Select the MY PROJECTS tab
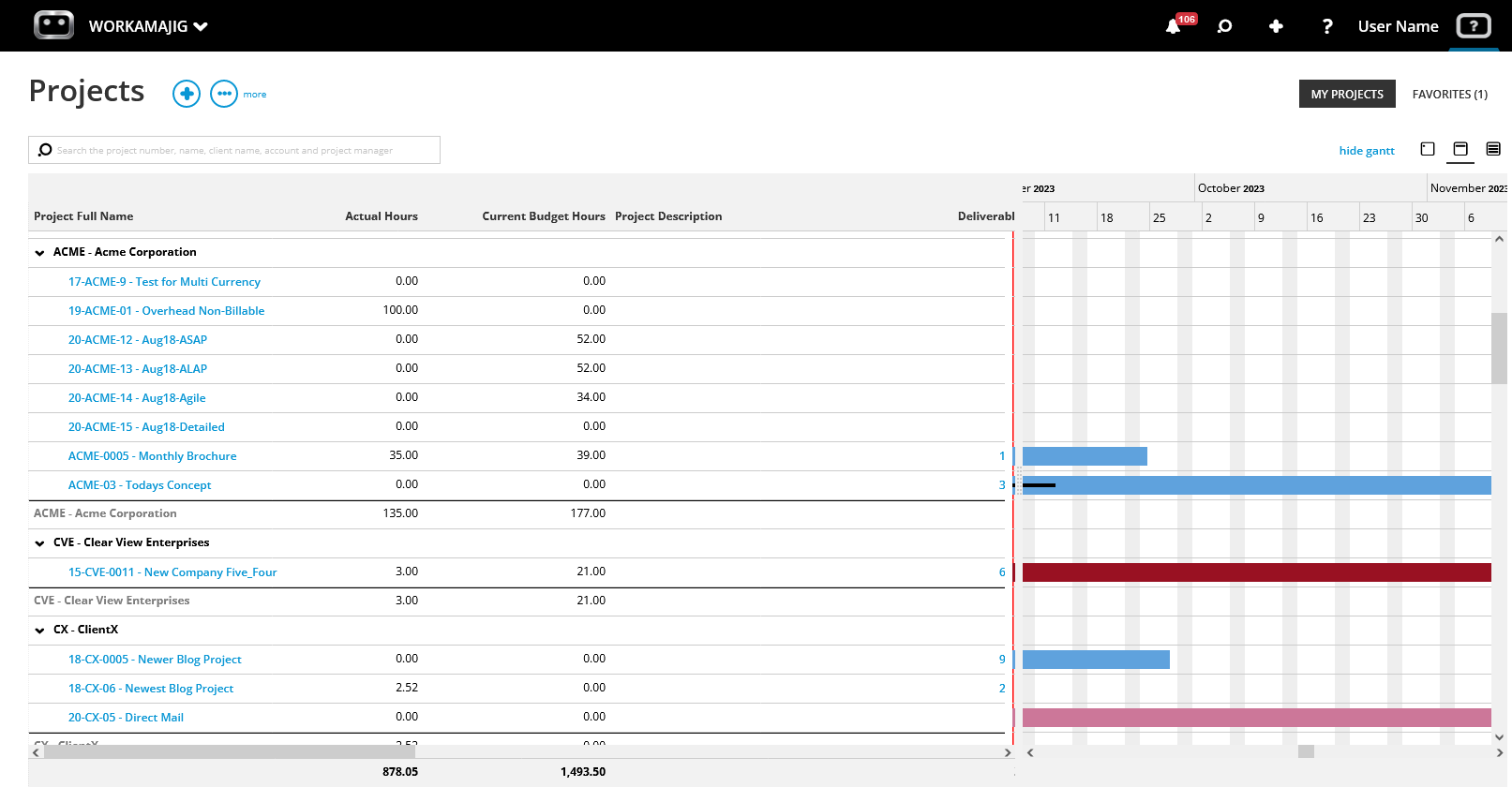1512x787 pixels. coord(1347,94)
